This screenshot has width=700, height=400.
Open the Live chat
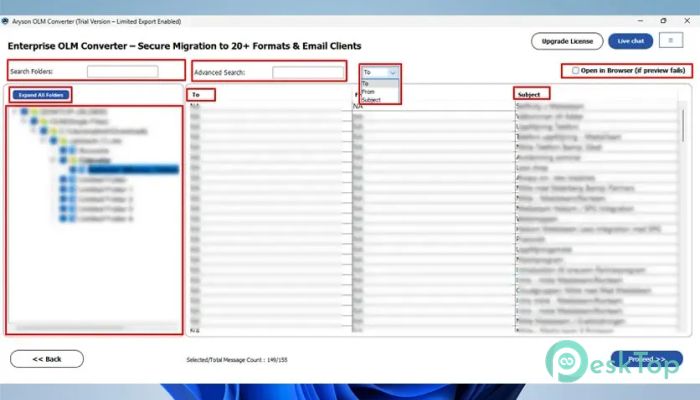coord(630,41)
